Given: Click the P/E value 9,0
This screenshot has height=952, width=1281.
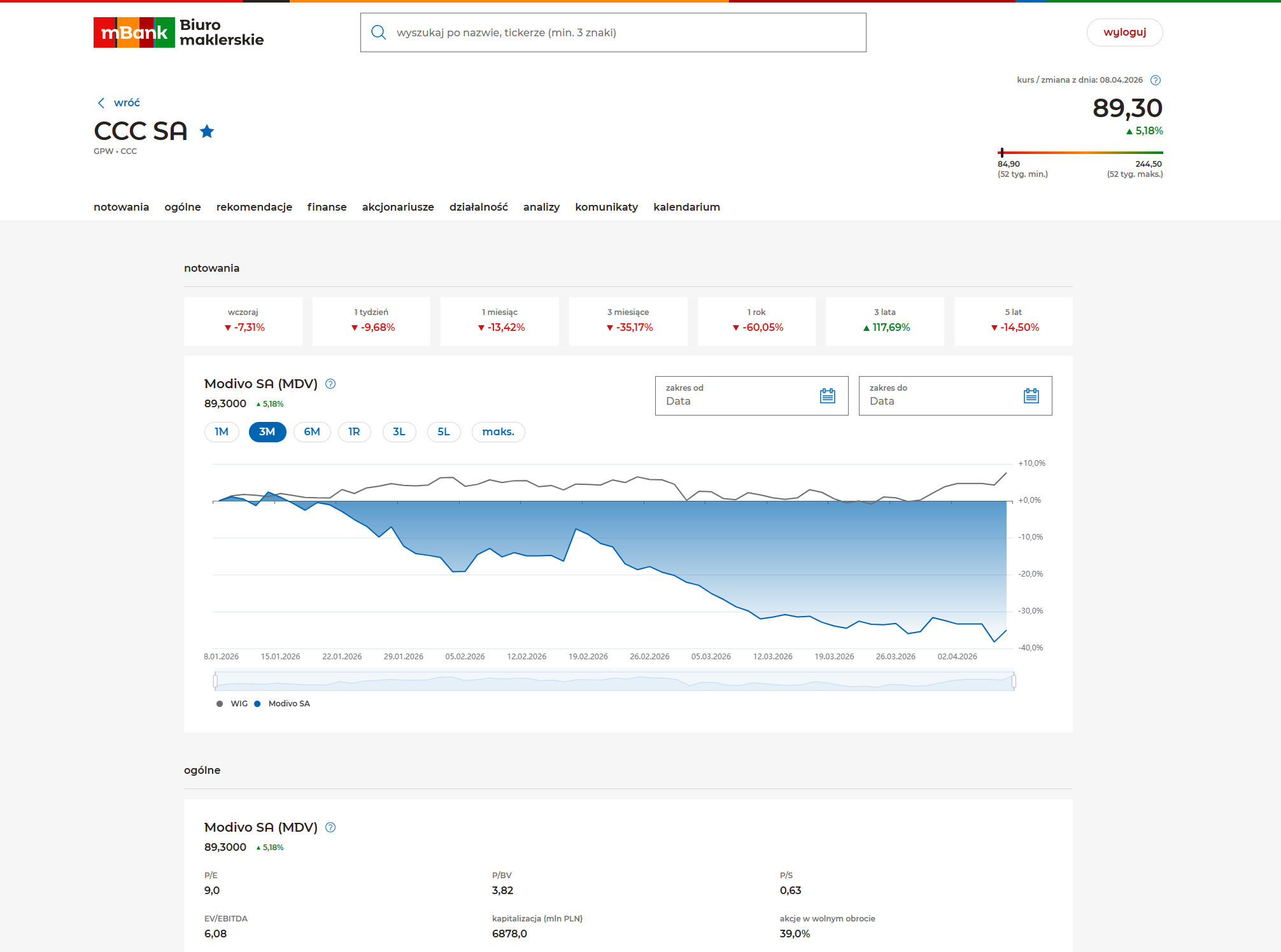Looking at the screenshot, I should [x=212, y=891].
